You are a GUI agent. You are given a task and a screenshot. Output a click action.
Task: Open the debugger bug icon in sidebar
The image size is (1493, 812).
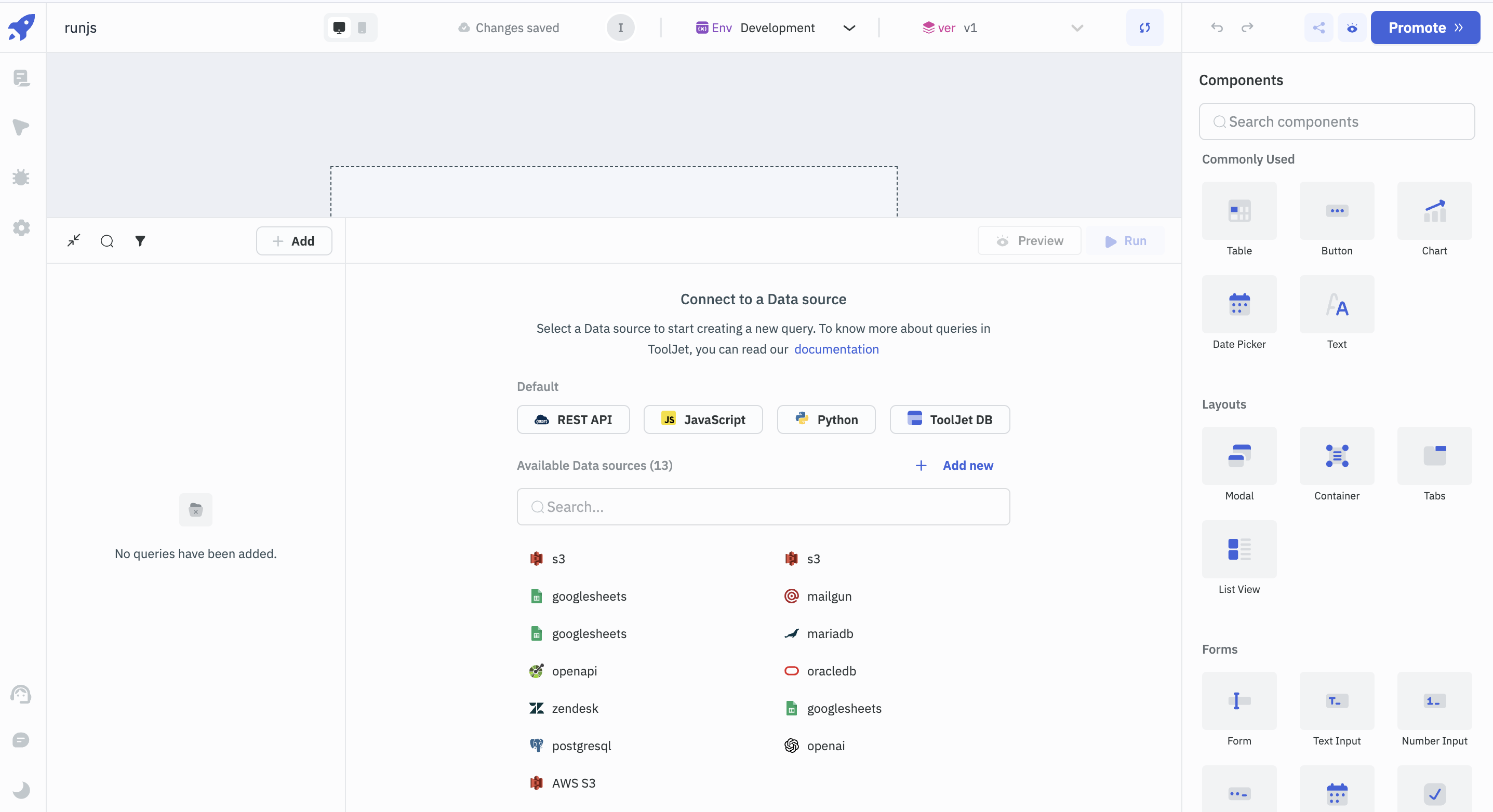pos(21,177)
